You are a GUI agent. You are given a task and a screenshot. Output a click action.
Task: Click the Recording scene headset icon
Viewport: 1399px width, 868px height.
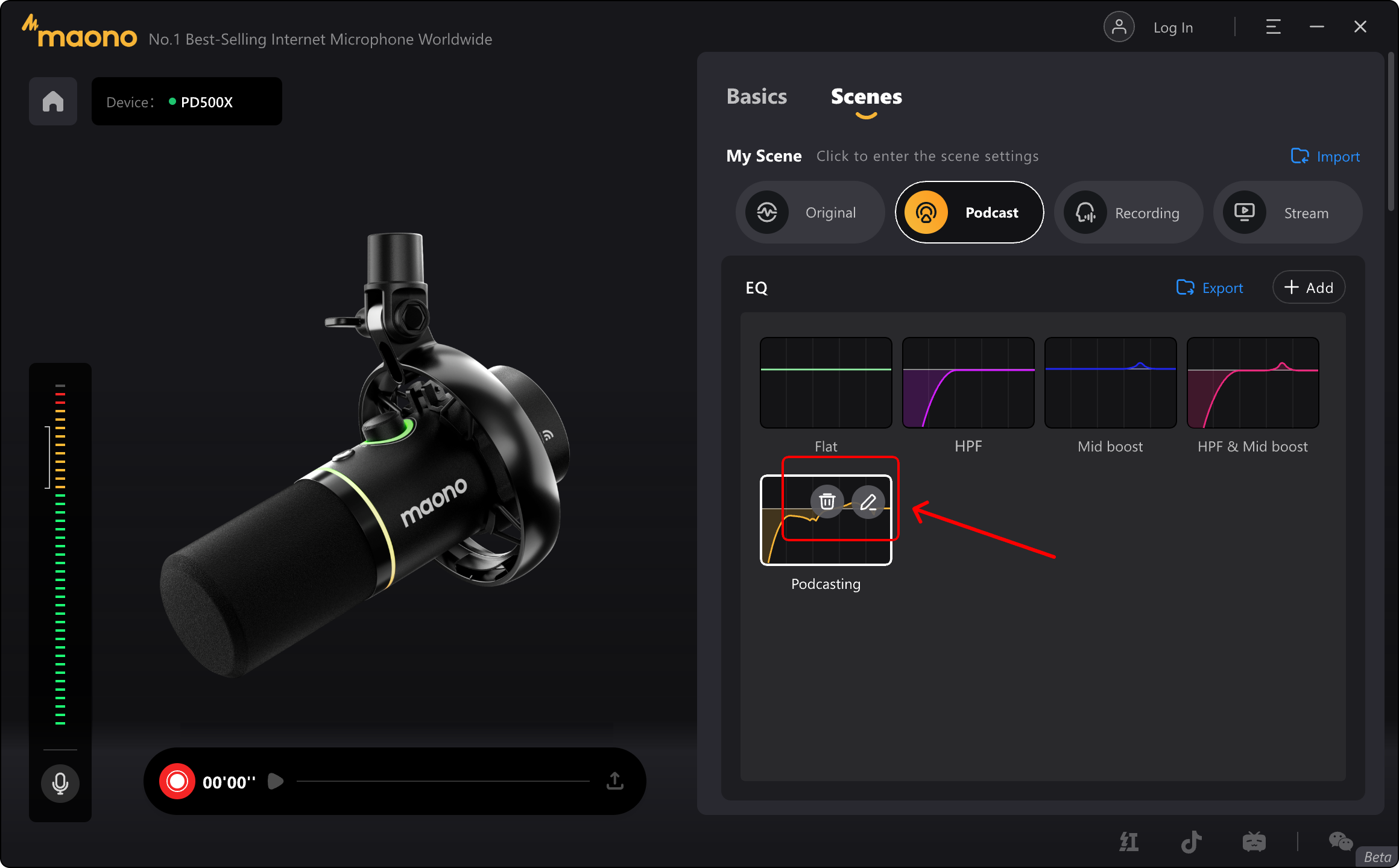click(1085, 212)
